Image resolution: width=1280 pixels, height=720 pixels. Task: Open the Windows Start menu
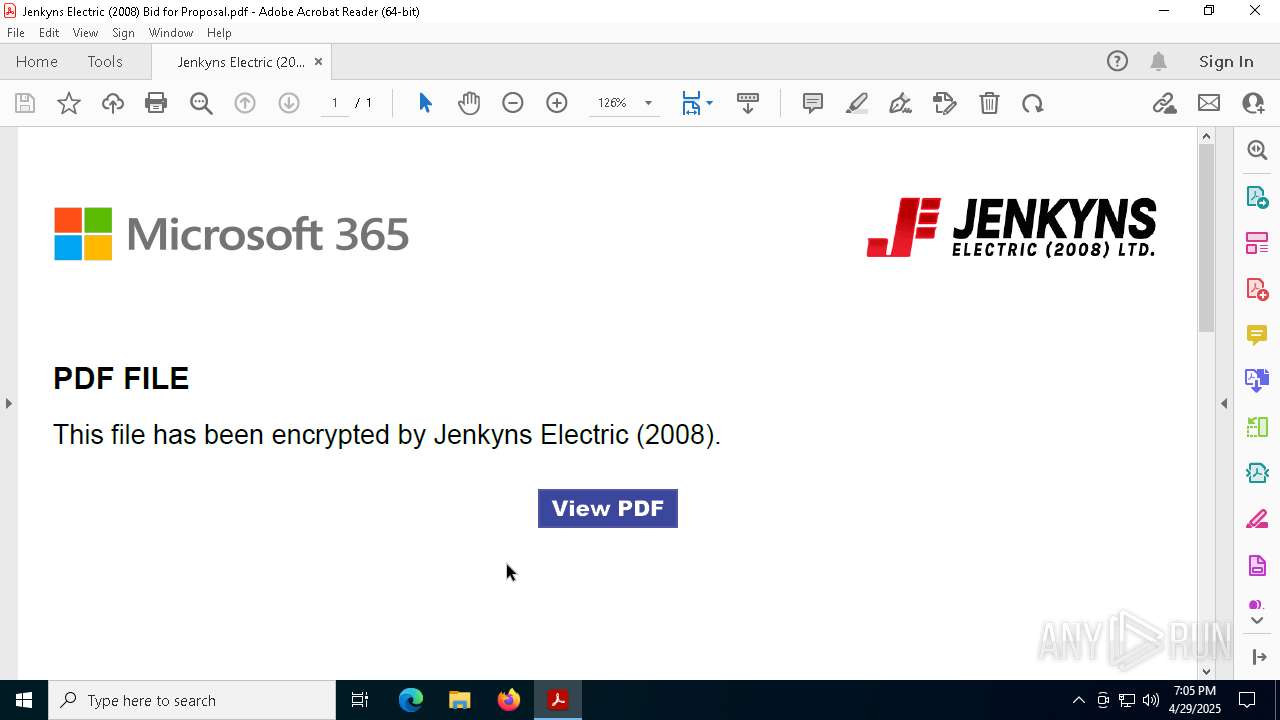coord(24,700)
